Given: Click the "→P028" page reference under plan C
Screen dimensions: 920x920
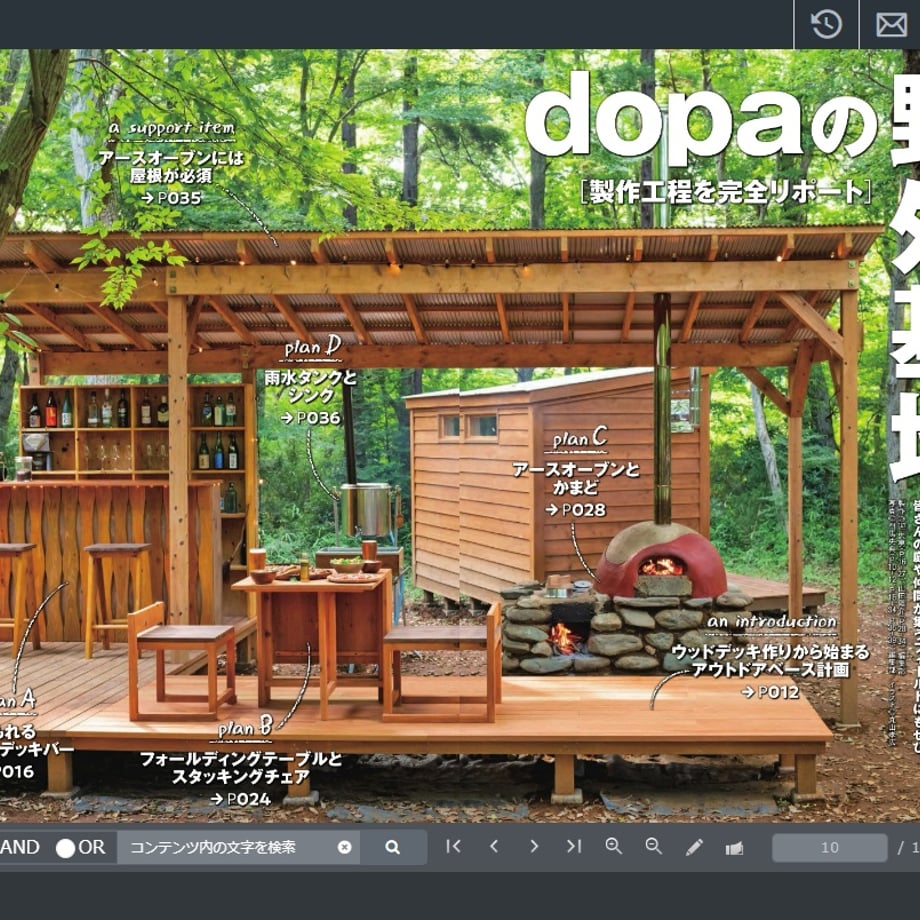Looking at the screenshot, I should click(x=575, y=510).
